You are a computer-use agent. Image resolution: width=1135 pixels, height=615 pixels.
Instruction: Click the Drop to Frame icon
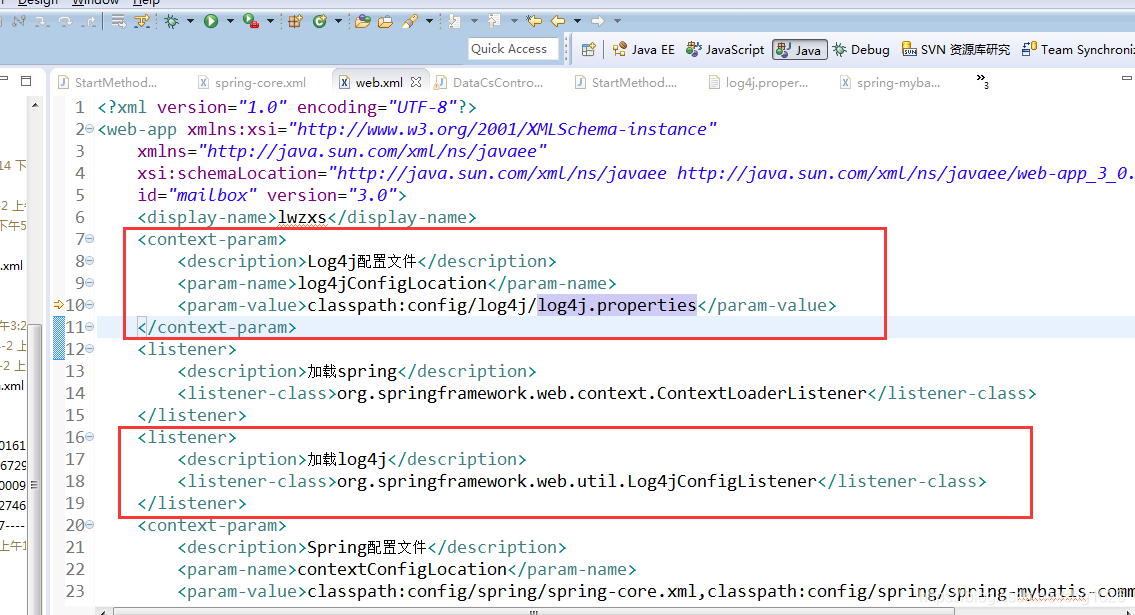point(118,21)
